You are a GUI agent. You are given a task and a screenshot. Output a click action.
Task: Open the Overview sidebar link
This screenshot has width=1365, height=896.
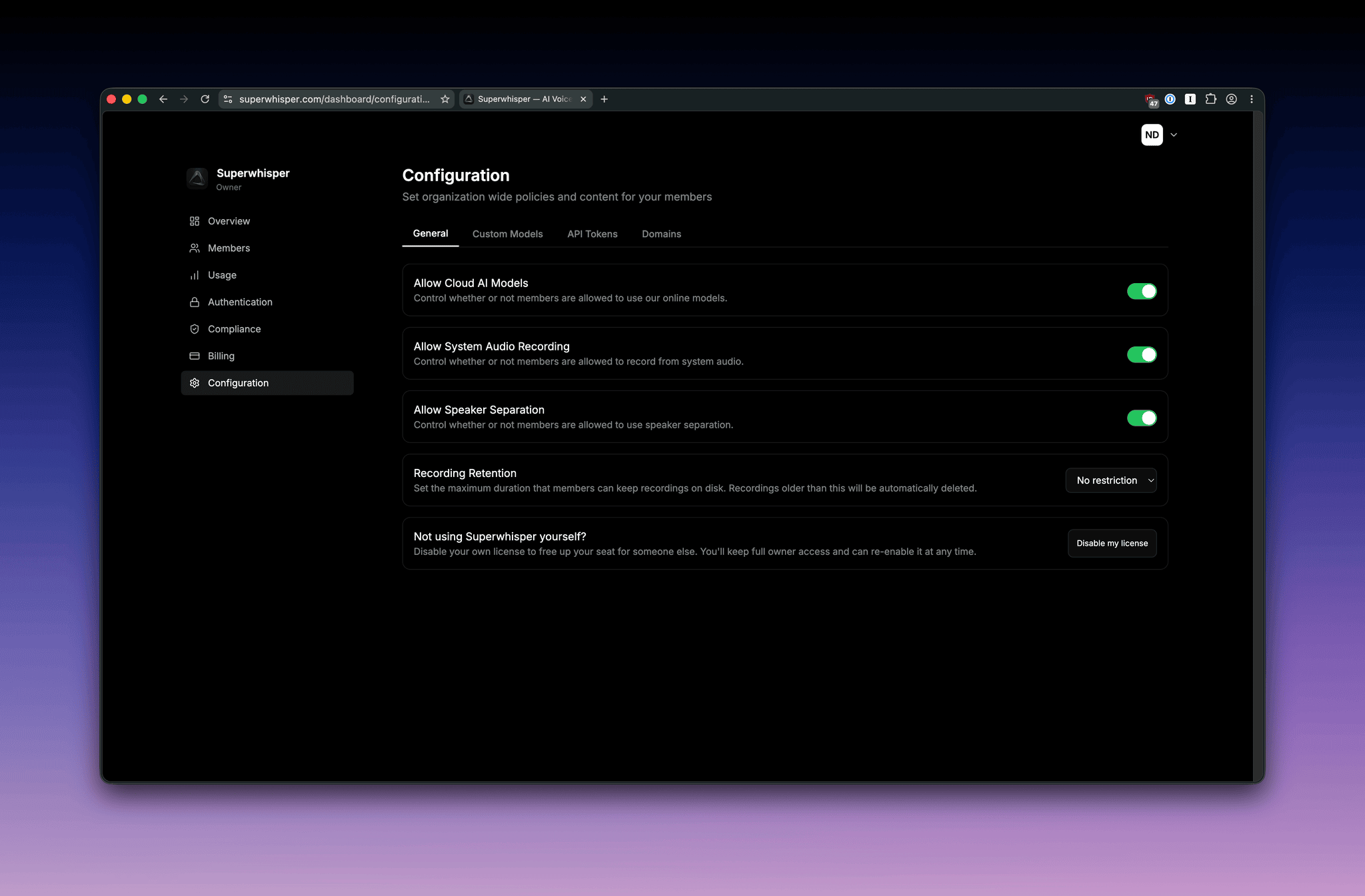tap(267, 221)
